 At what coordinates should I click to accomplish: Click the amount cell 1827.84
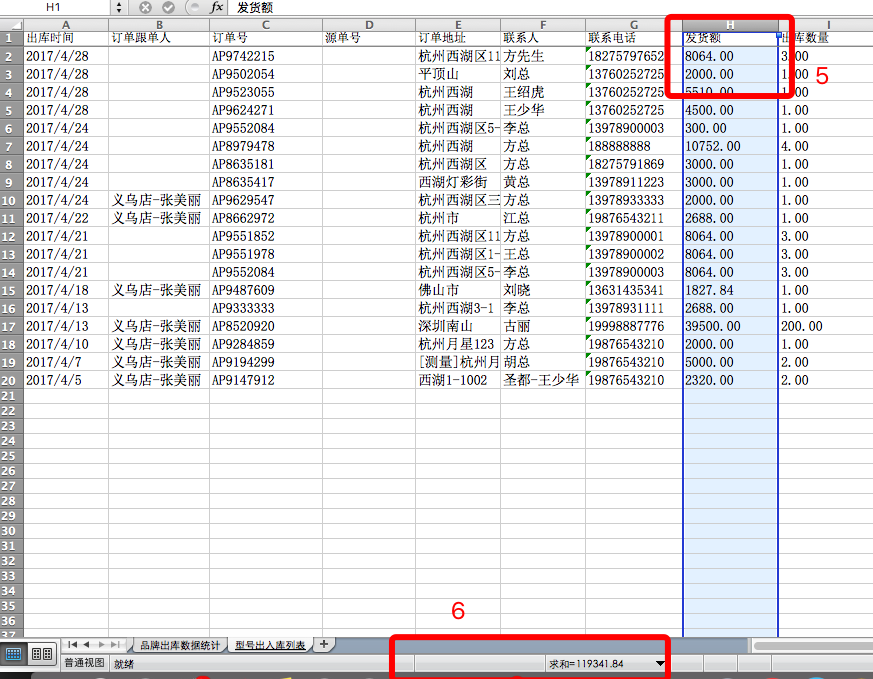pyautogui.click(x=730, y=290)
